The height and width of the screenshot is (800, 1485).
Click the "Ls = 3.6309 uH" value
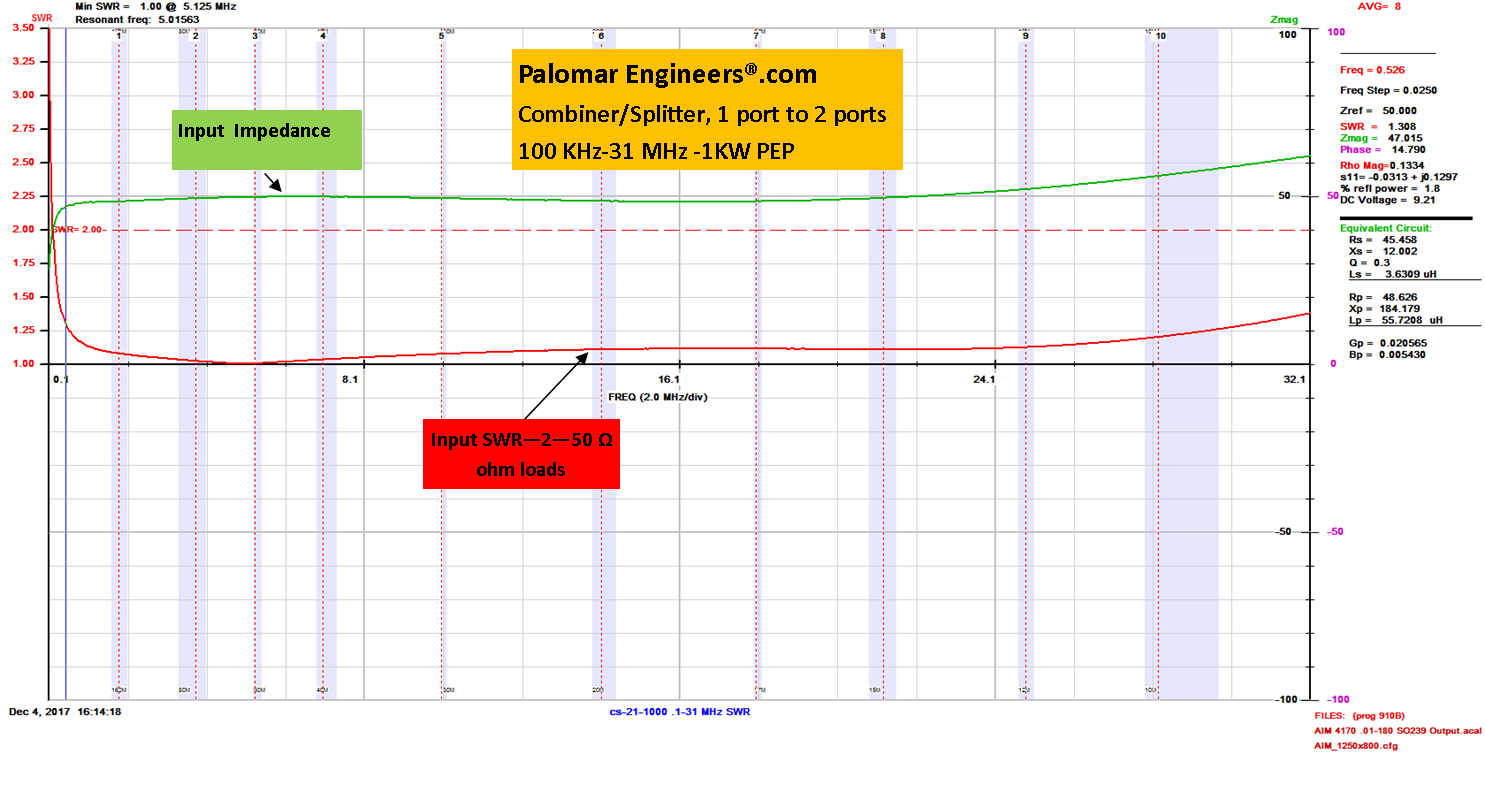point(1390,274)
